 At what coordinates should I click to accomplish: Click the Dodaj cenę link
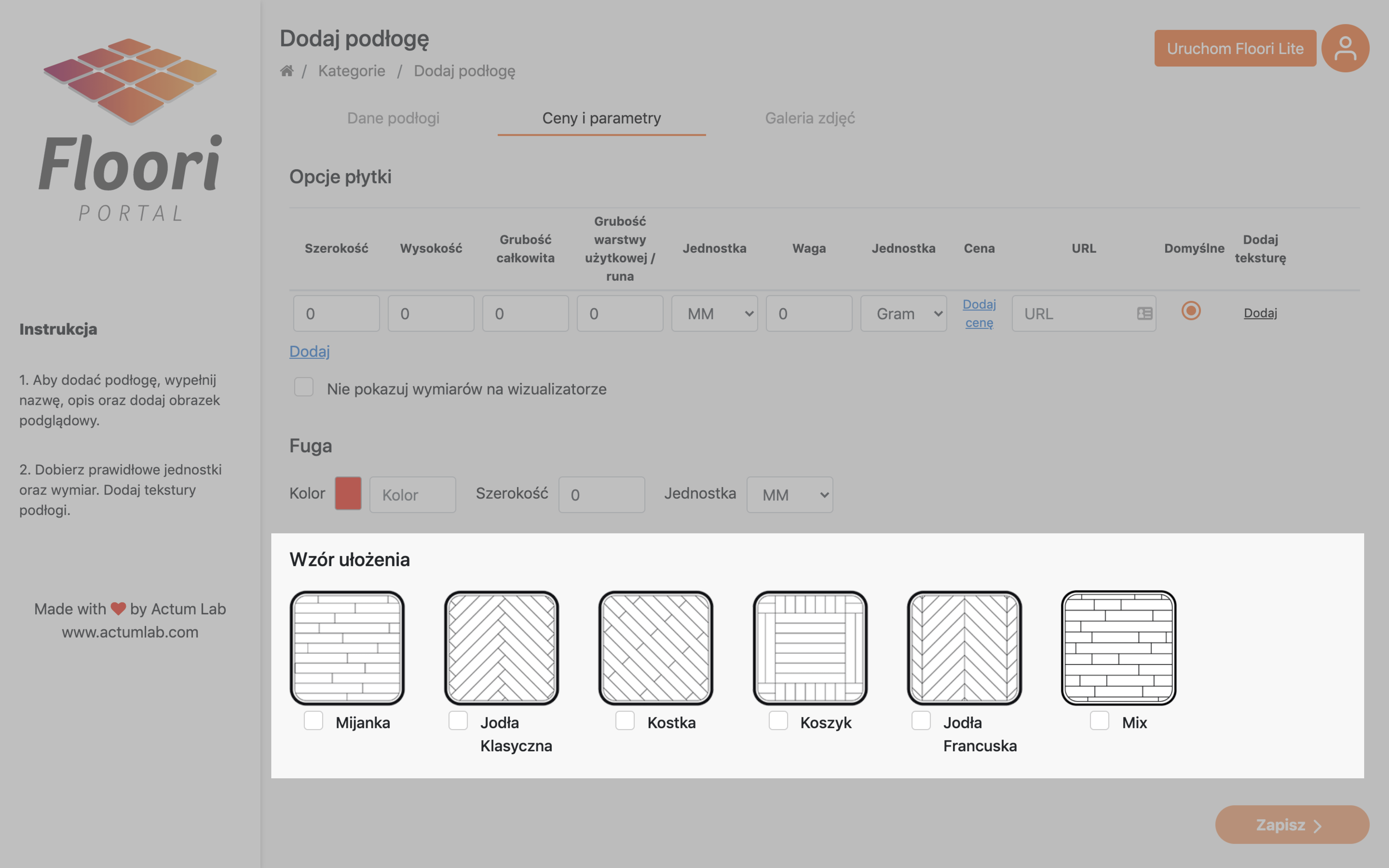coord(979,313)
